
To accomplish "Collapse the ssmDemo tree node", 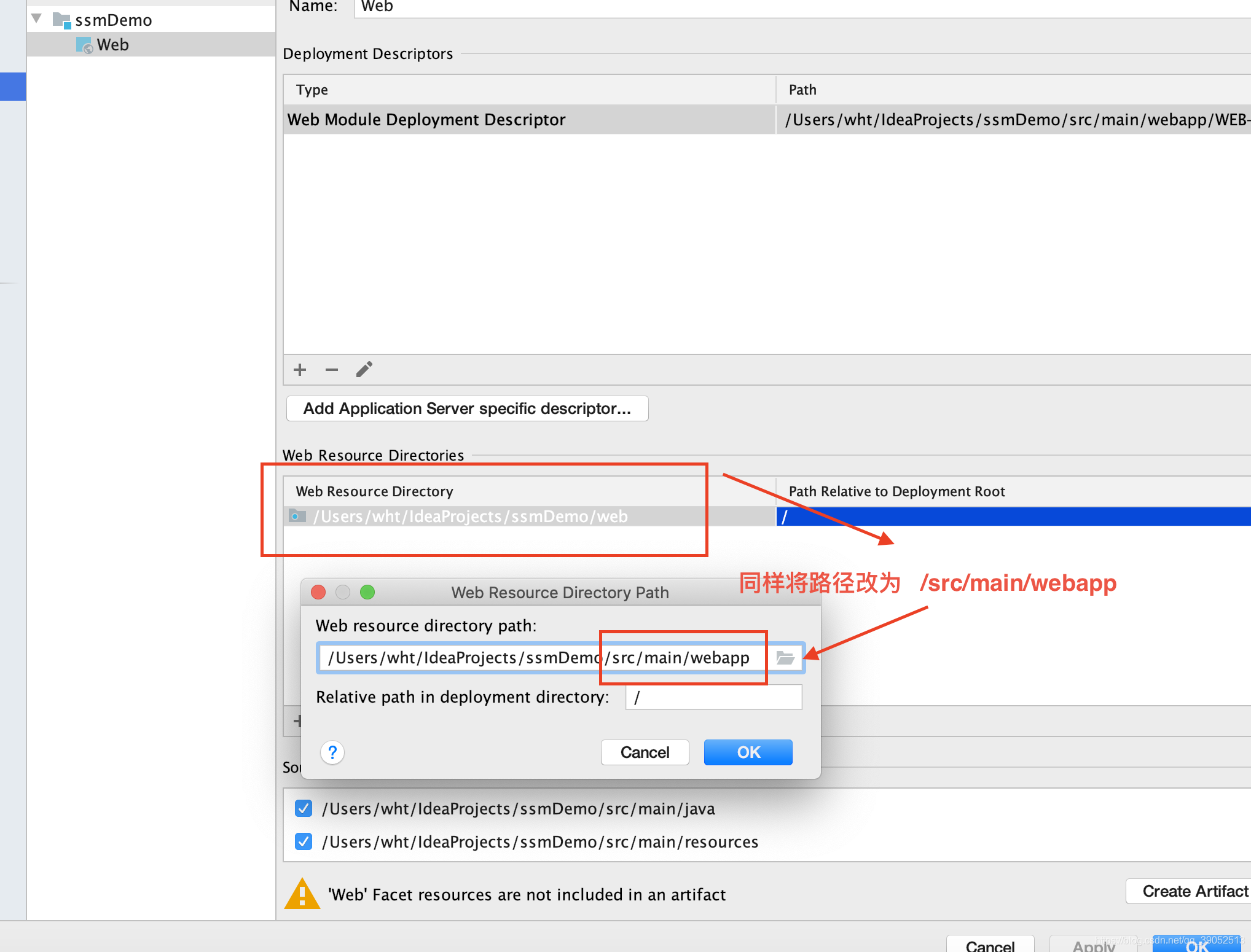I will (37, 18).
